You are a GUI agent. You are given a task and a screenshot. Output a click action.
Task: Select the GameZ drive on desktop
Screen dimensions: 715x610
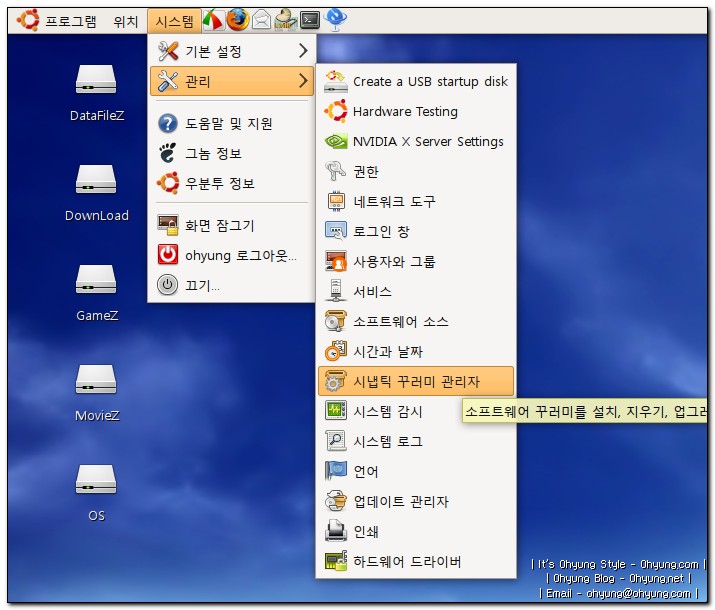click(x=96, y=293)
